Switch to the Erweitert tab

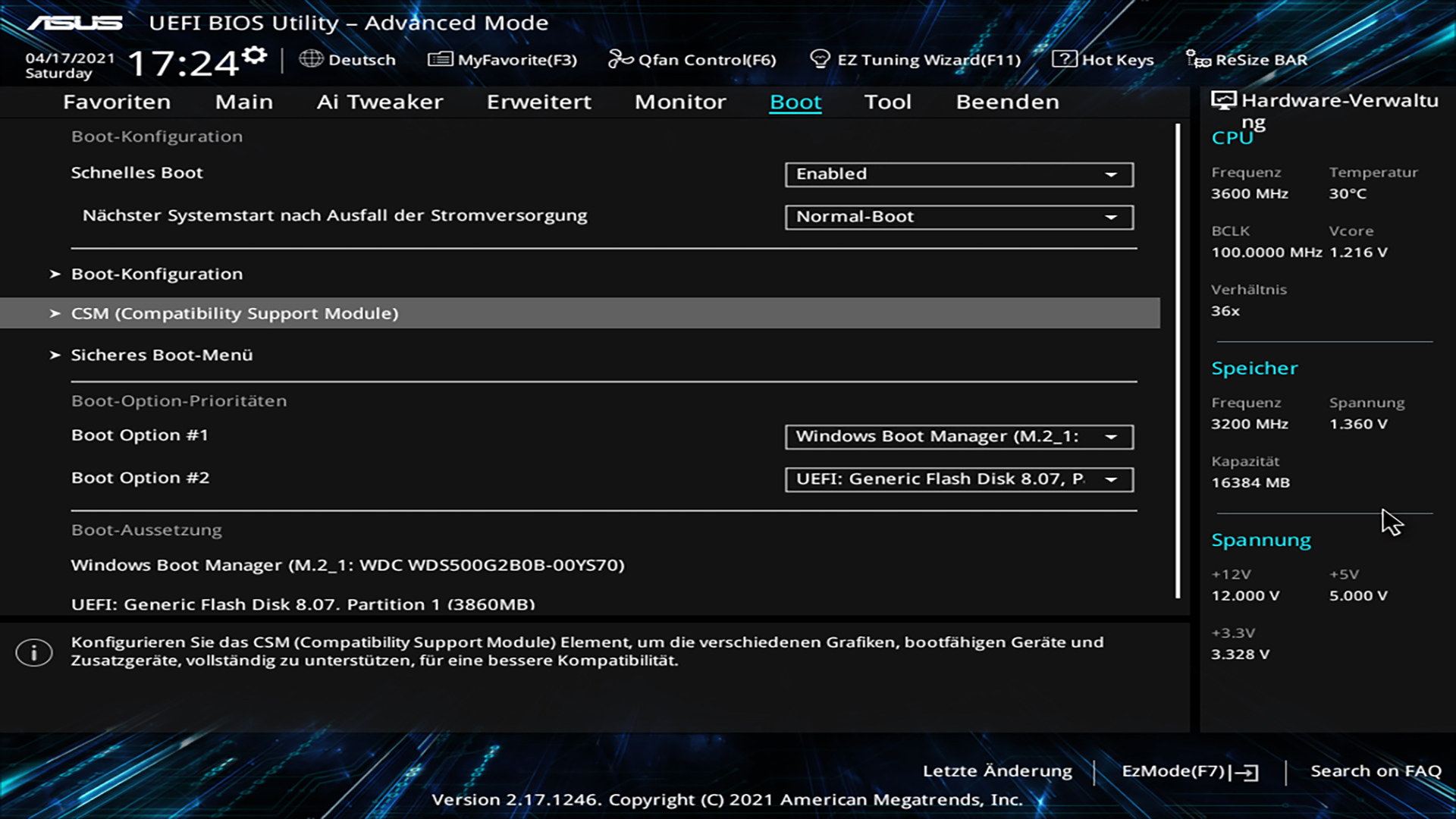538,102
